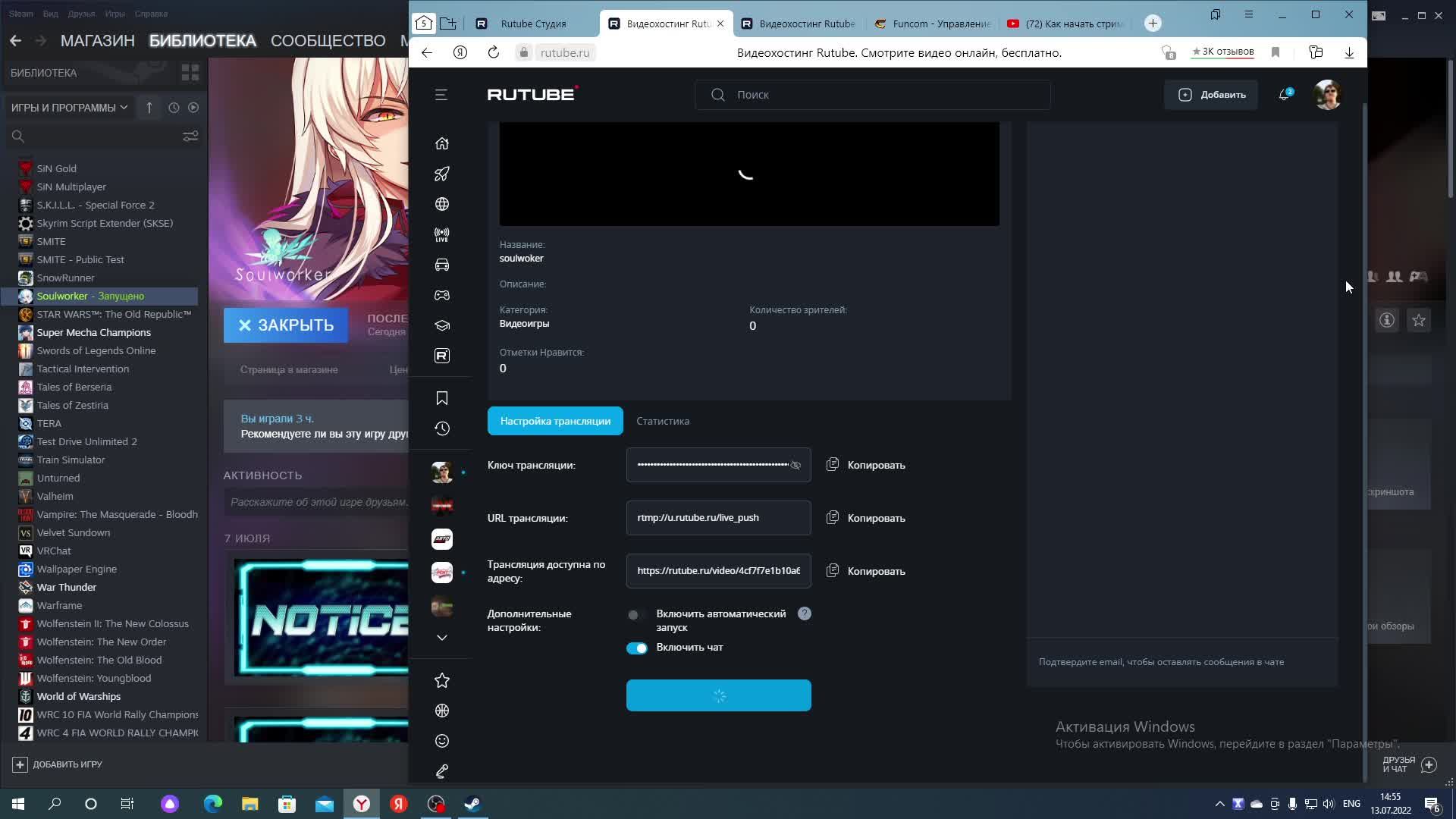Image resolution: width=1456 pixels, height=819 pixels.
Task: Copy the stream URL address
Action: click(x=866, y=518)
